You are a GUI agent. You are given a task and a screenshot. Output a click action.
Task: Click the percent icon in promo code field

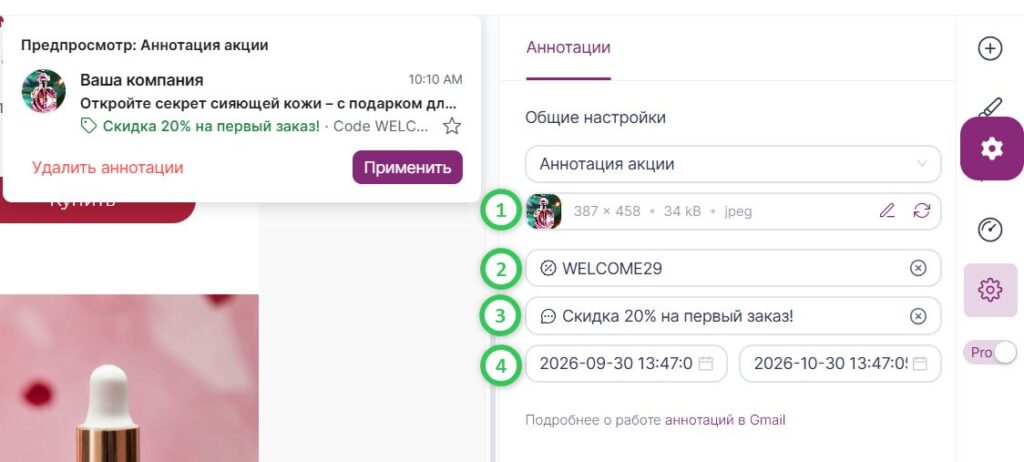click(x=548, y=268)
